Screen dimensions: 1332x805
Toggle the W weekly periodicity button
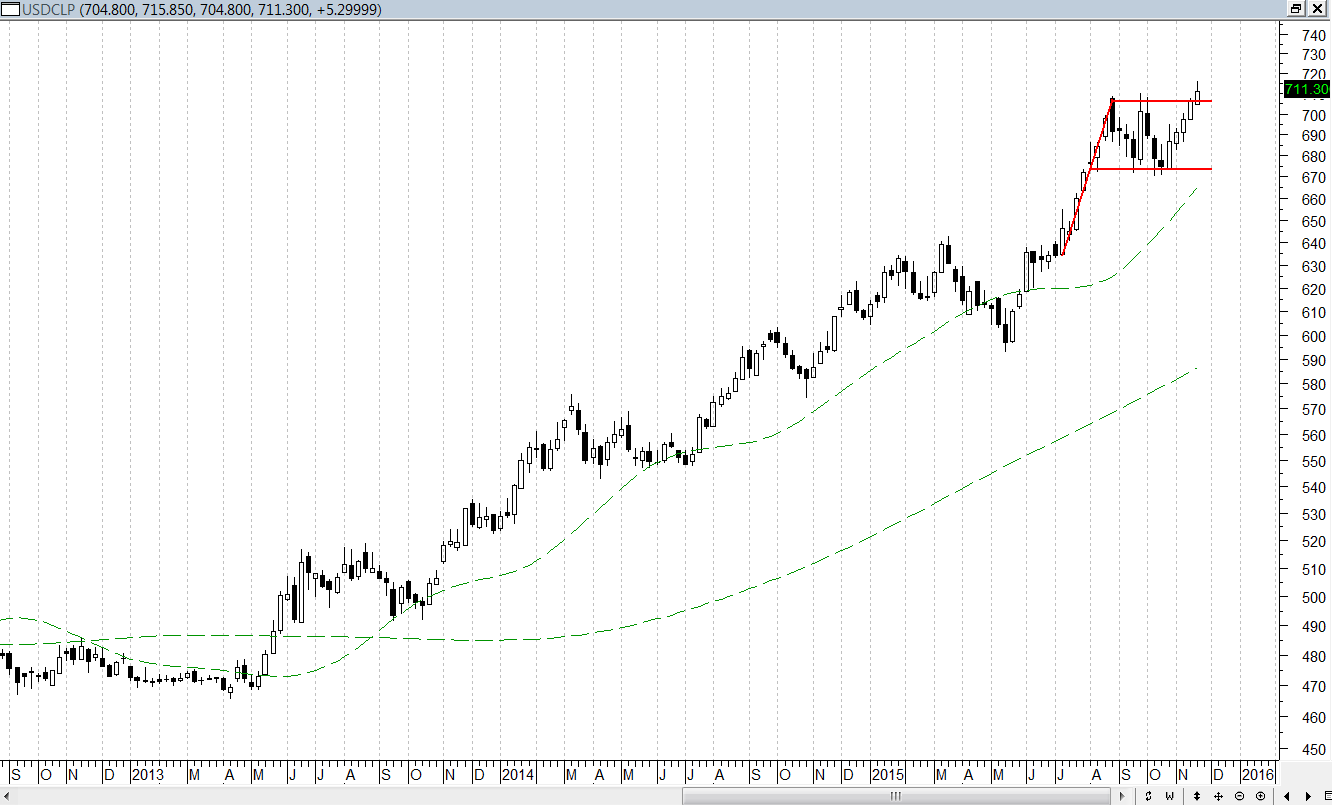(x=1170, y=796)
